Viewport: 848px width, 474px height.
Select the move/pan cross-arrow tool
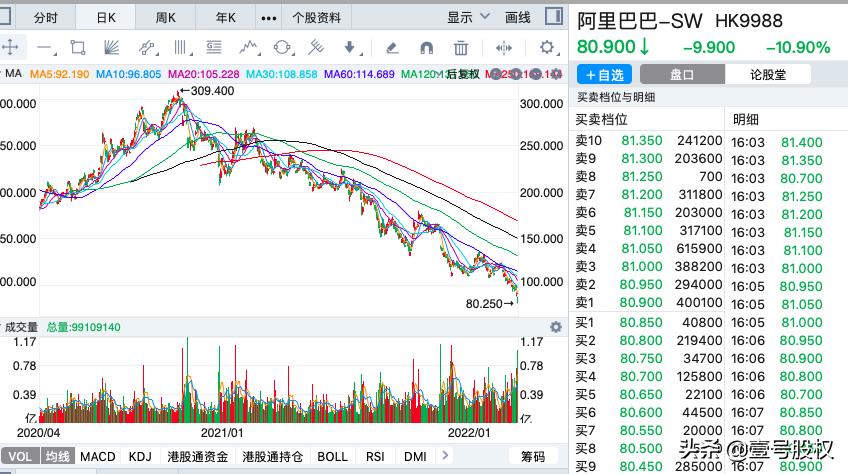pos(10,48)
